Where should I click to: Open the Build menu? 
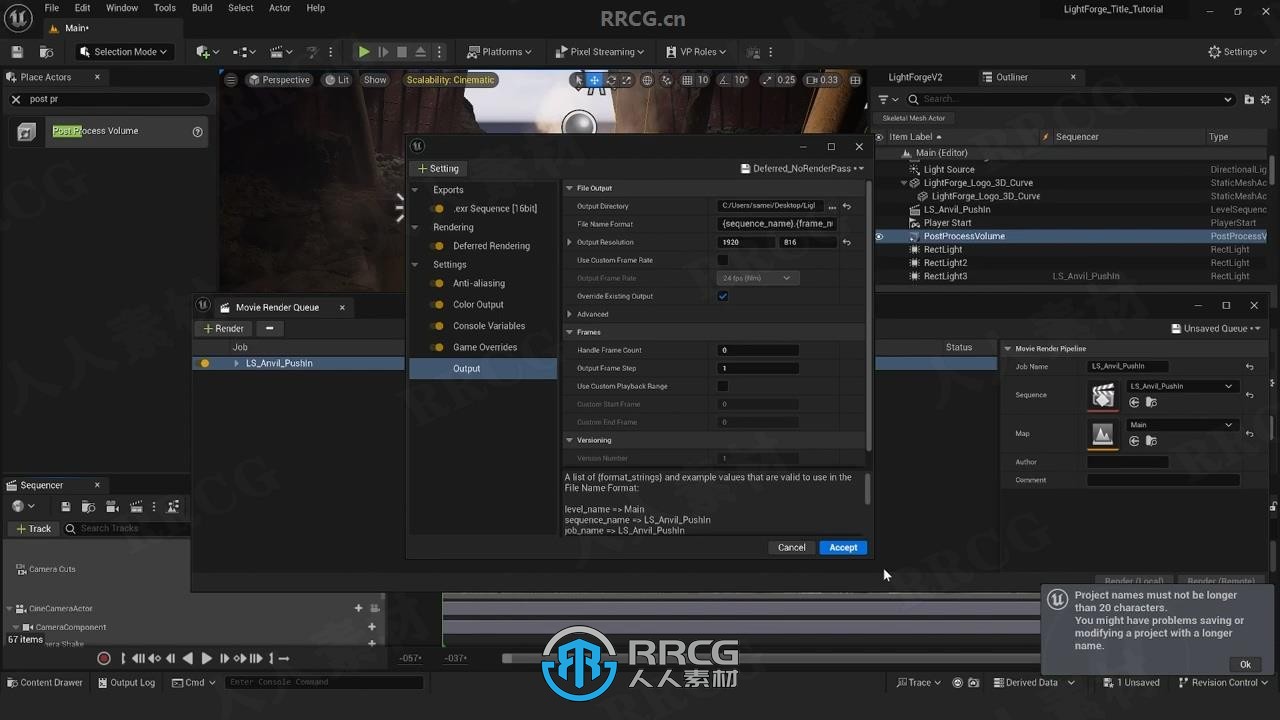[202, 8]
